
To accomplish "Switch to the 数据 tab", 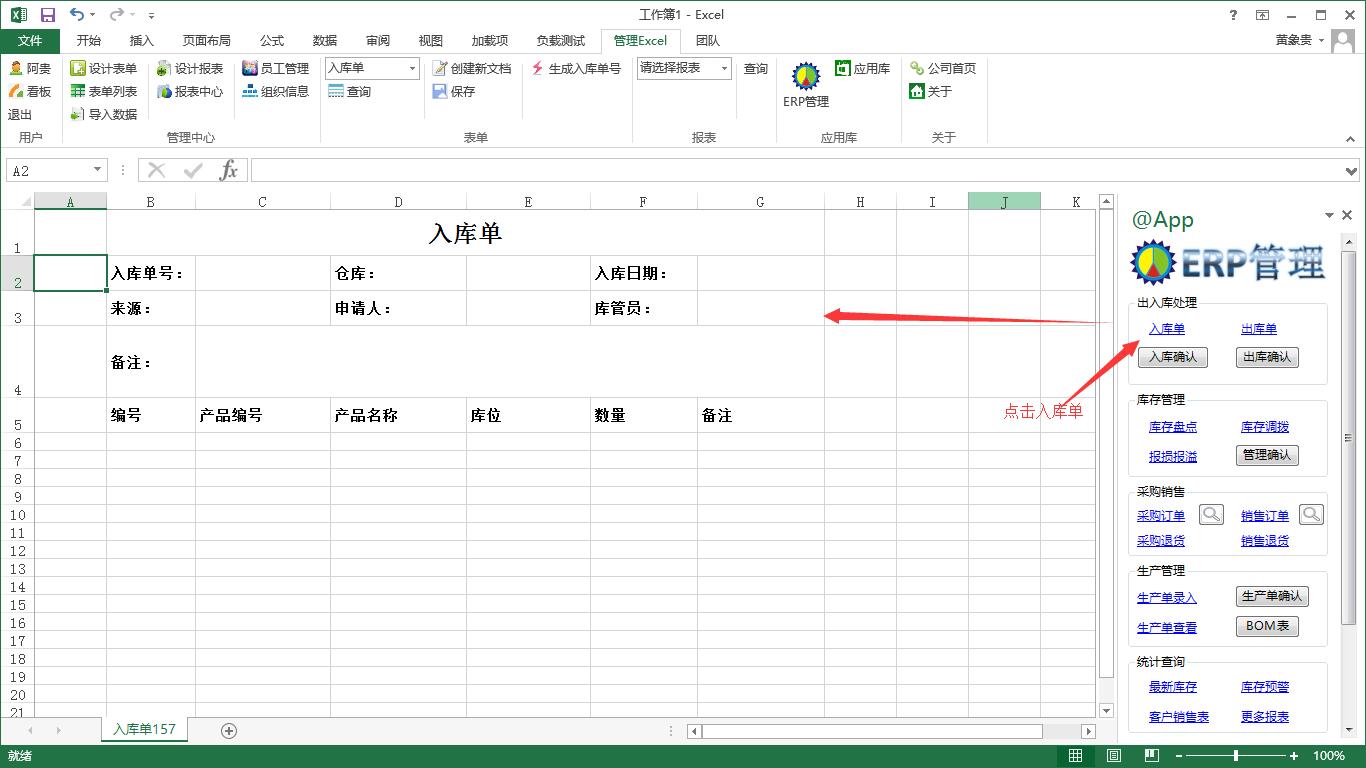I will click(325, 41).
